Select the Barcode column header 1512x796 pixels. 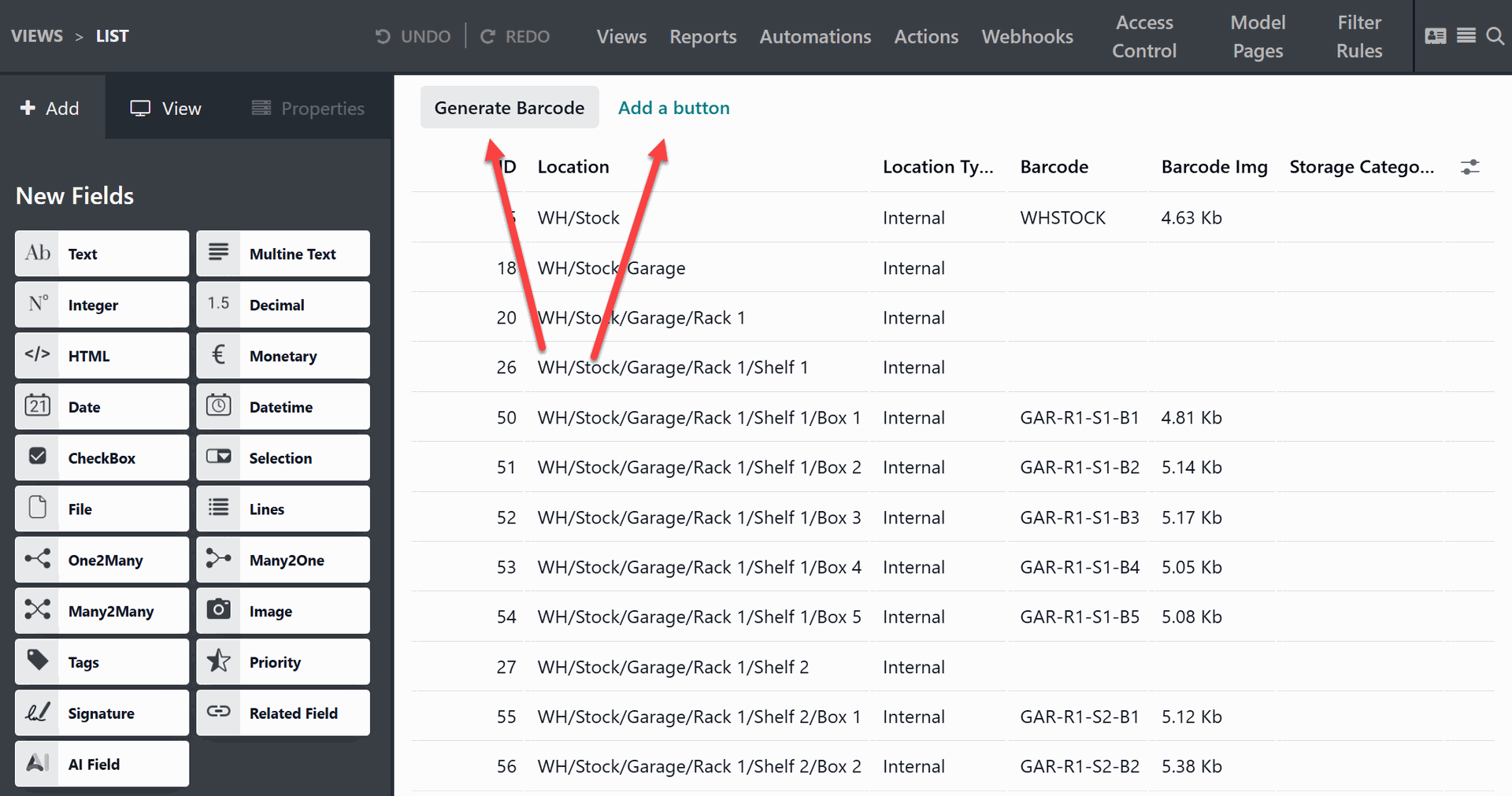pos(1054,167)
